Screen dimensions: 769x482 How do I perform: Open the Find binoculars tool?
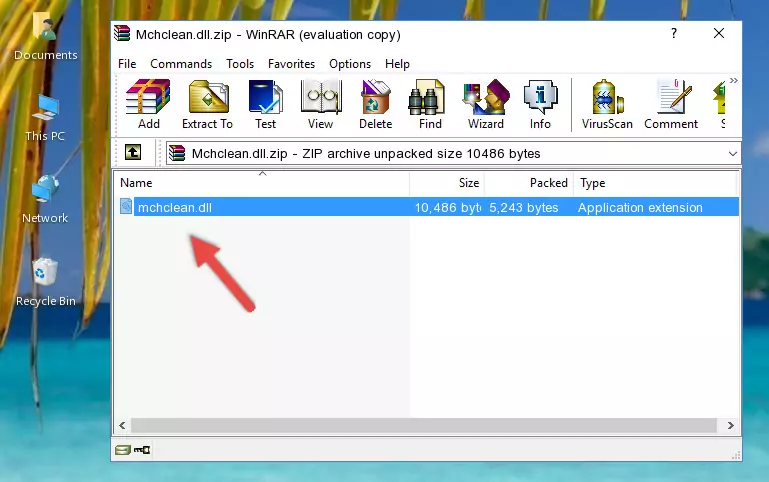pyautogui.click(x=430, y=104)
